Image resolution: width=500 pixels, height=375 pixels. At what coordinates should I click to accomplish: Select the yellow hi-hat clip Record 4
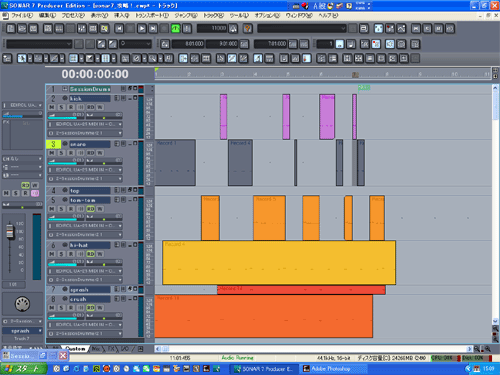tap(279, 263)
